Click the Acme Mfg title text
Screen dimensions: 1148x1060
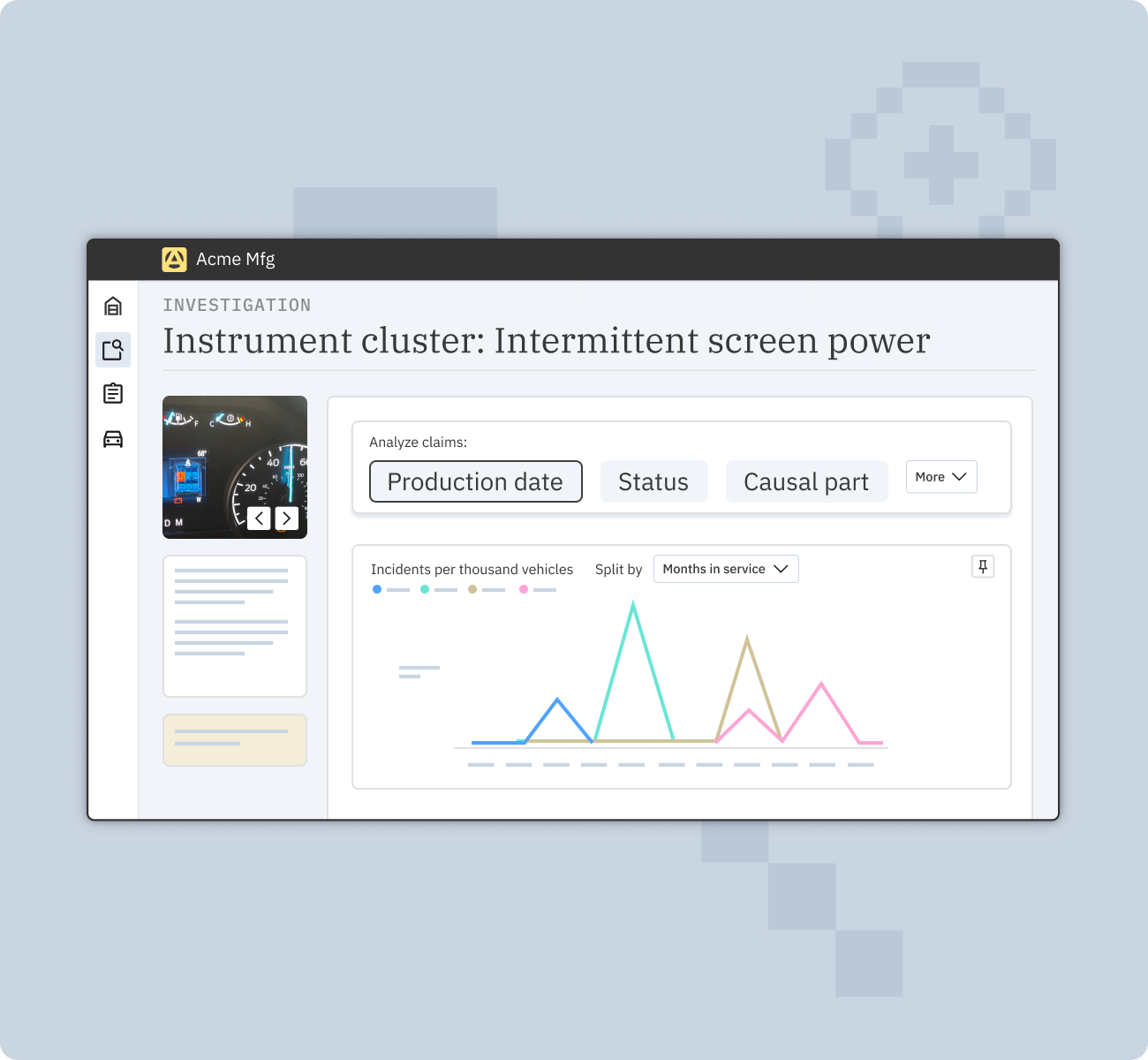[236, 259]
